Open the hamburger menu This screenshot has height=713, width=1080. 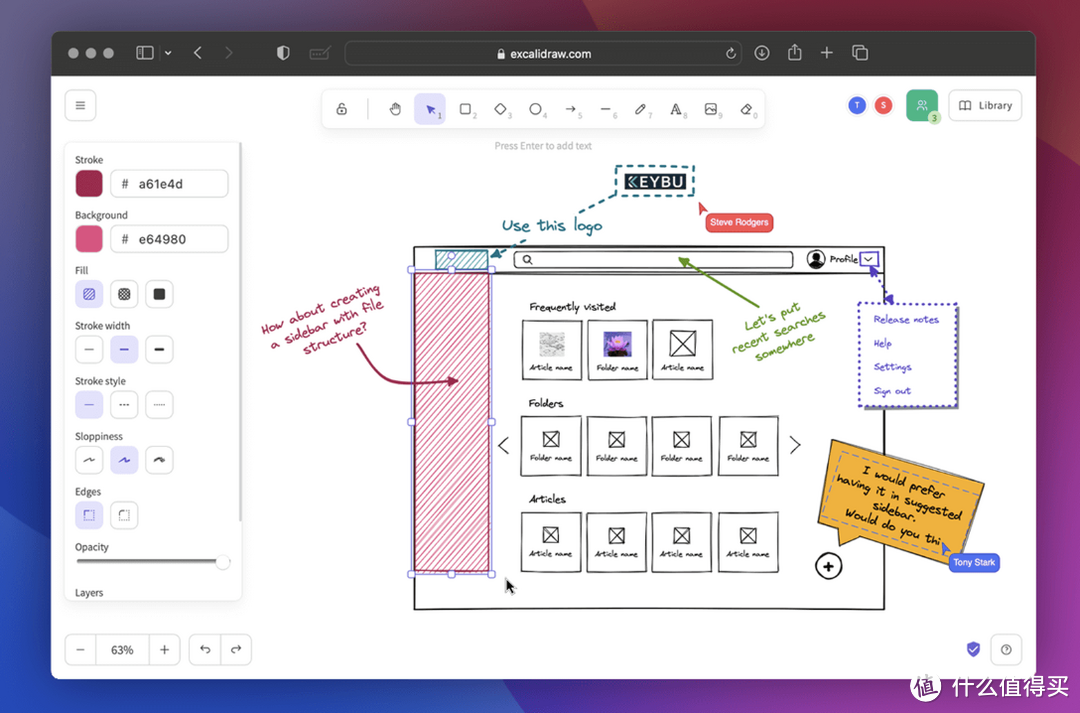[x=80, y=104]
